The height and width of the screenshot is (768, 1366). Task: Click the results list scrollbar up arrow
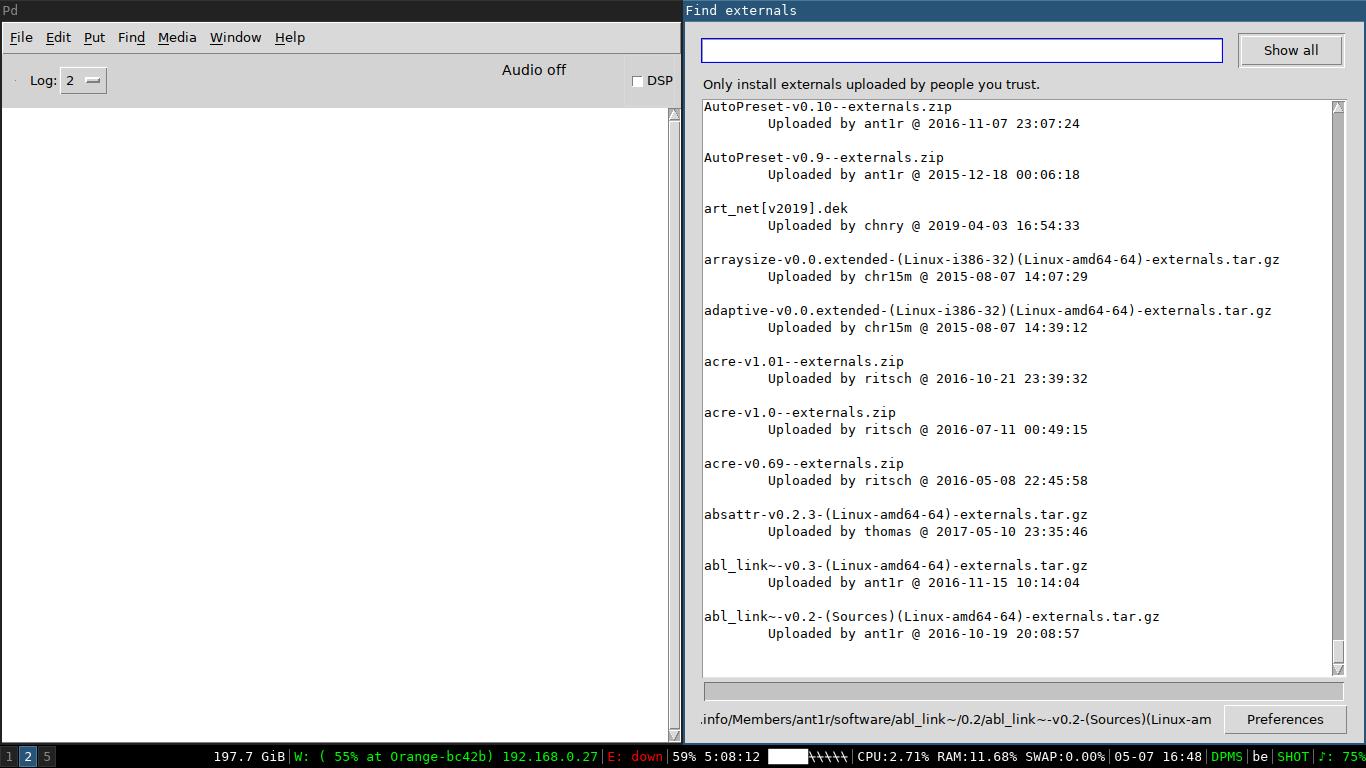point(1338,107)
